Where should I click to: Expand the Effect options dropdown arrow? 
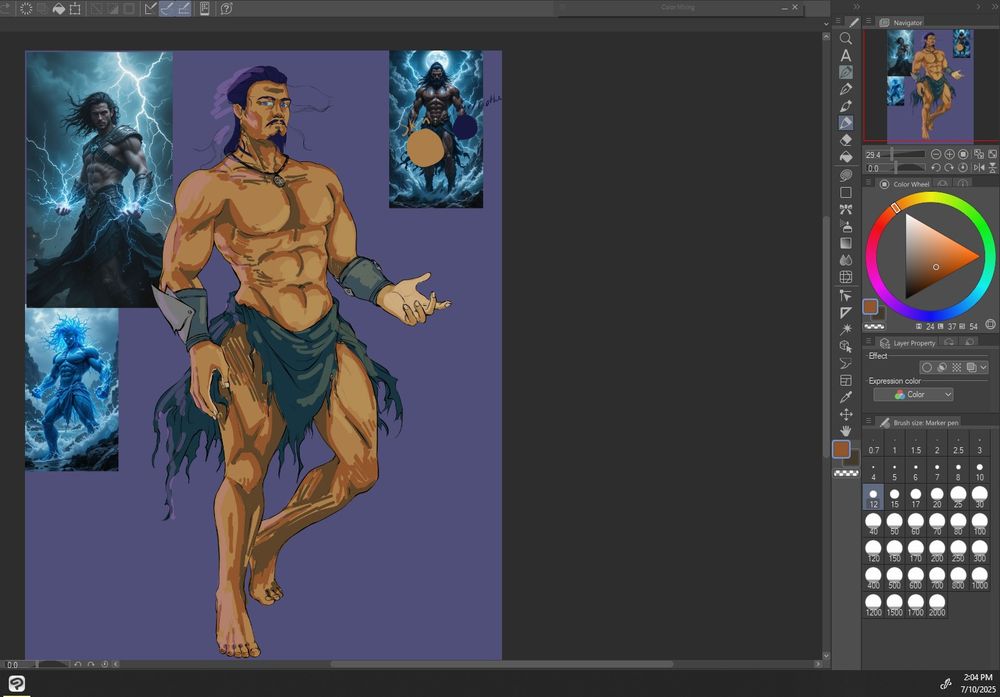[984, 367]
